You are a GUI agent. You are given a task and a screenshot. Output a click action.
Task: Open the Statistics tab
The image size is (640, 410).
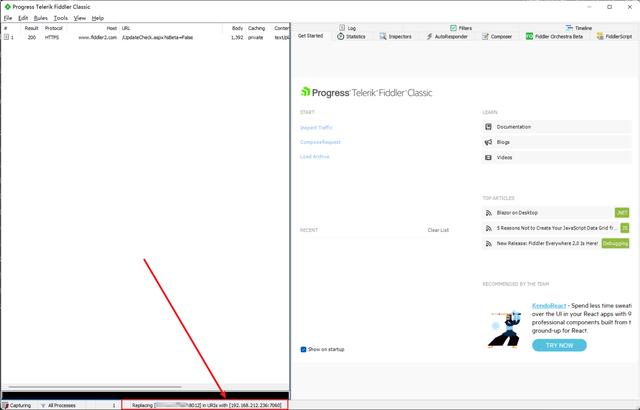click(351, 36)
